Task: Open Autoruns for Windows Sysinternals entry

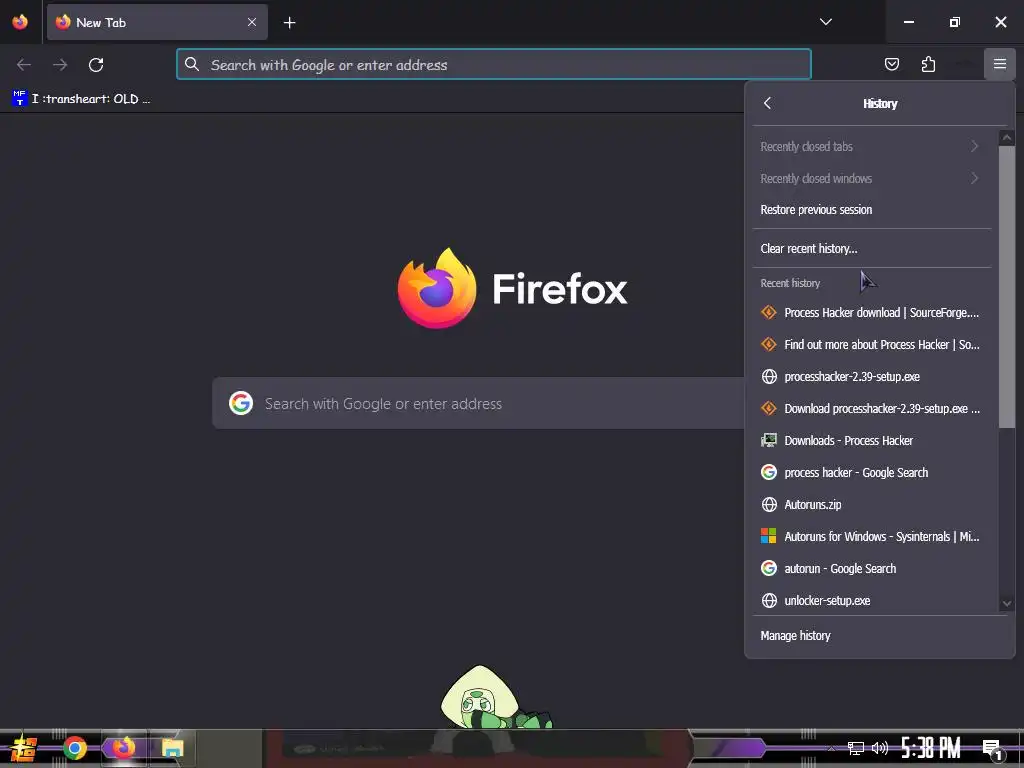Action: click(x=871, y=537)
